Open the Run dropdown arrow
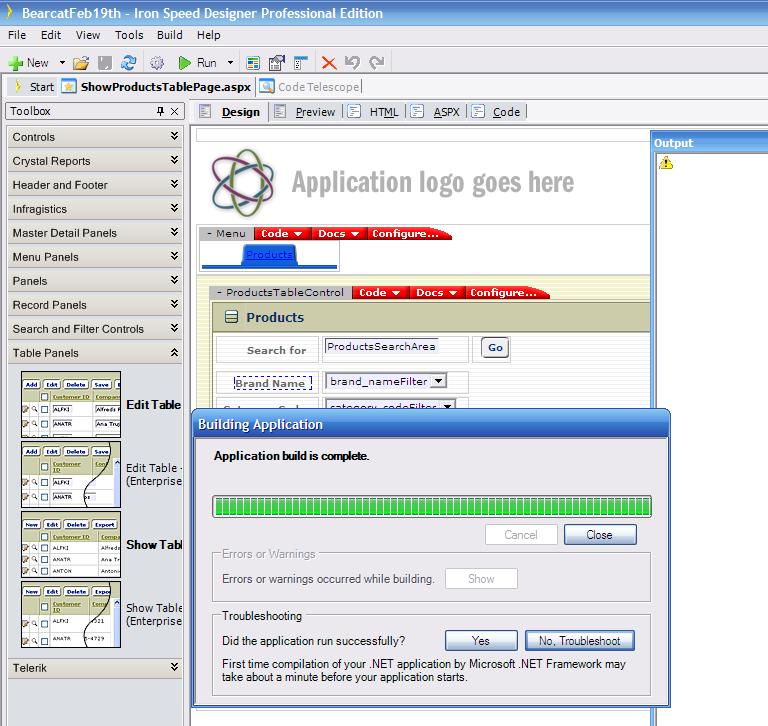Image resolution: width=768 pixels, height=726 pixels. pos(230,63)
